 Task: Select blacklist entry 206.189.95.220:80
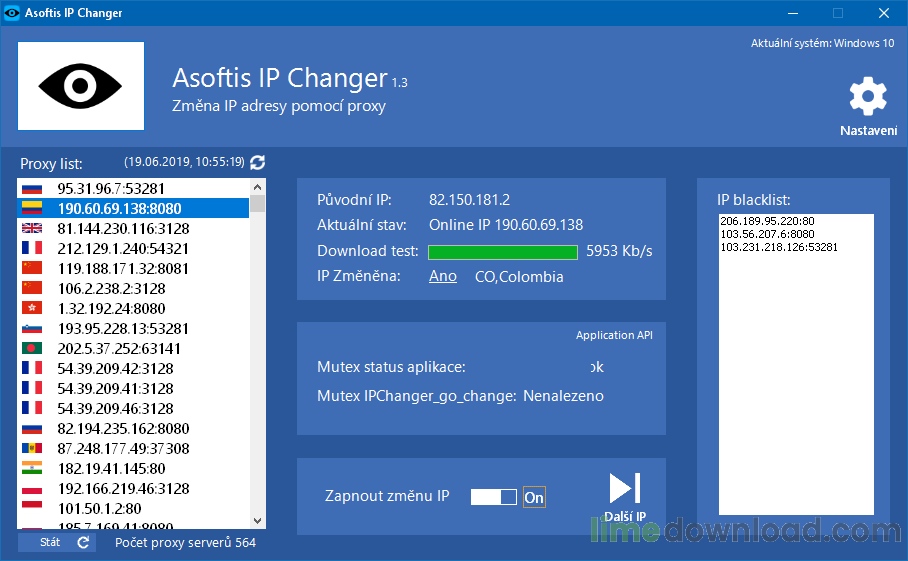click(767, 221)
